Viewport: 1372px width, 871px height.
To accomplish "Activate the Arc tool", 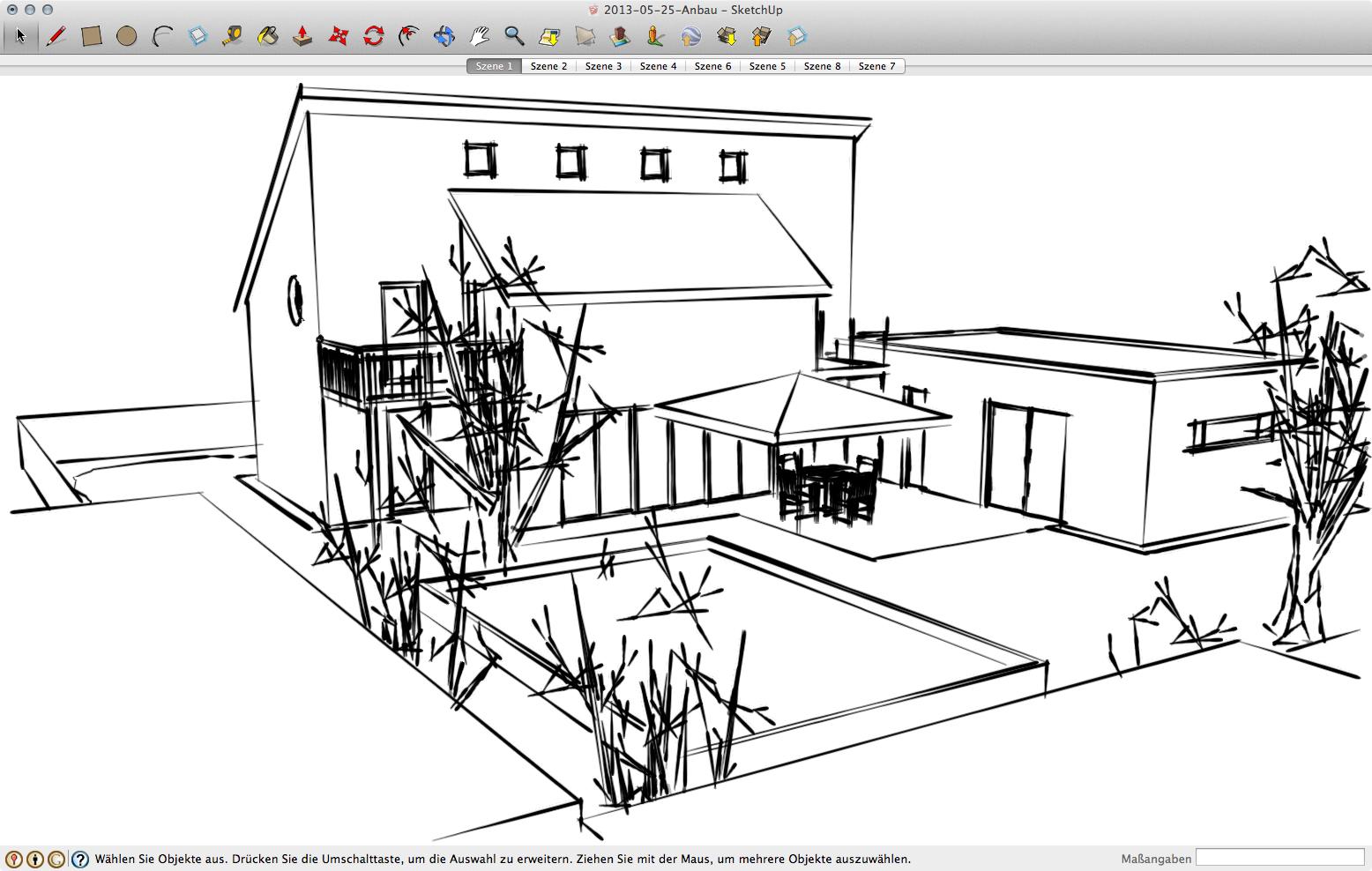I will pos(162,36).
